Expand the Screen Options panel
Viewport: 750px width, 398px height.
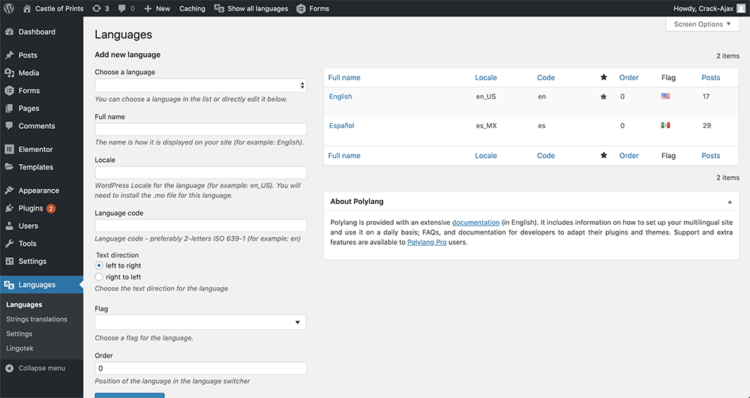tap(702, 24)
